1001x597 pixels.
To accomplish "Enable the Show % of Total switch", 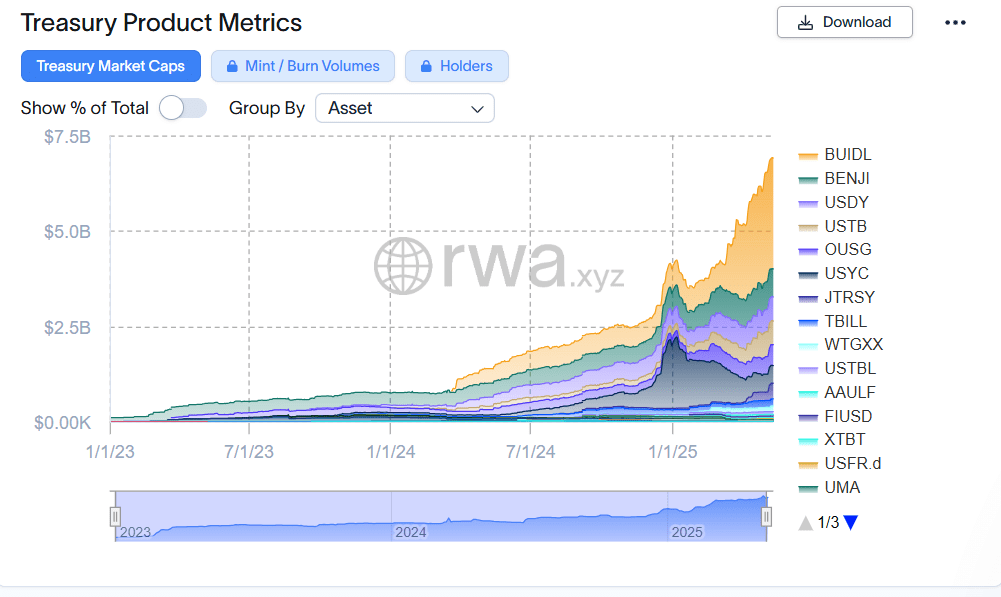I will 183,107.
